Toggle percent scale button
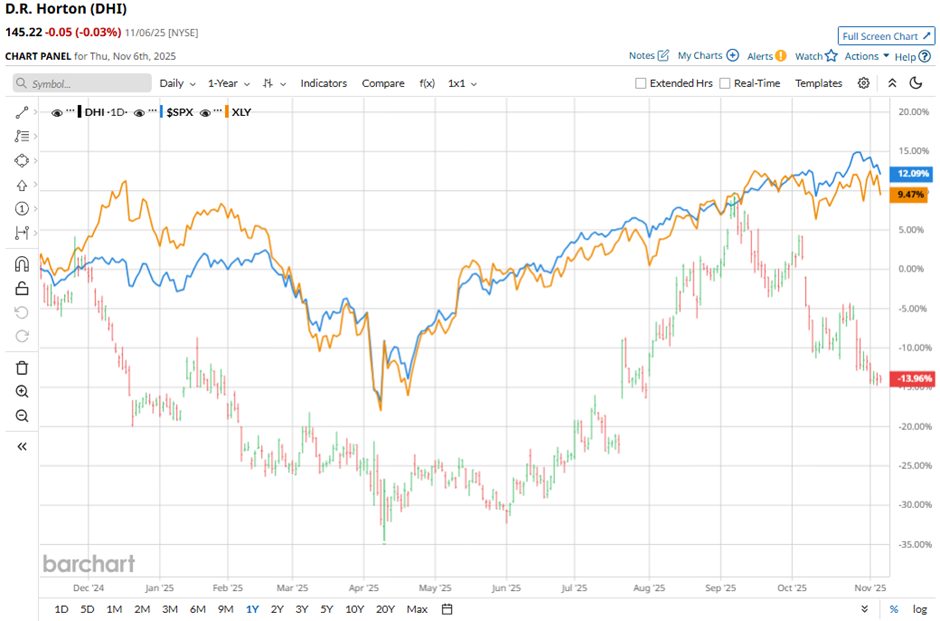 pyautogui.click(x=894, y=609)
